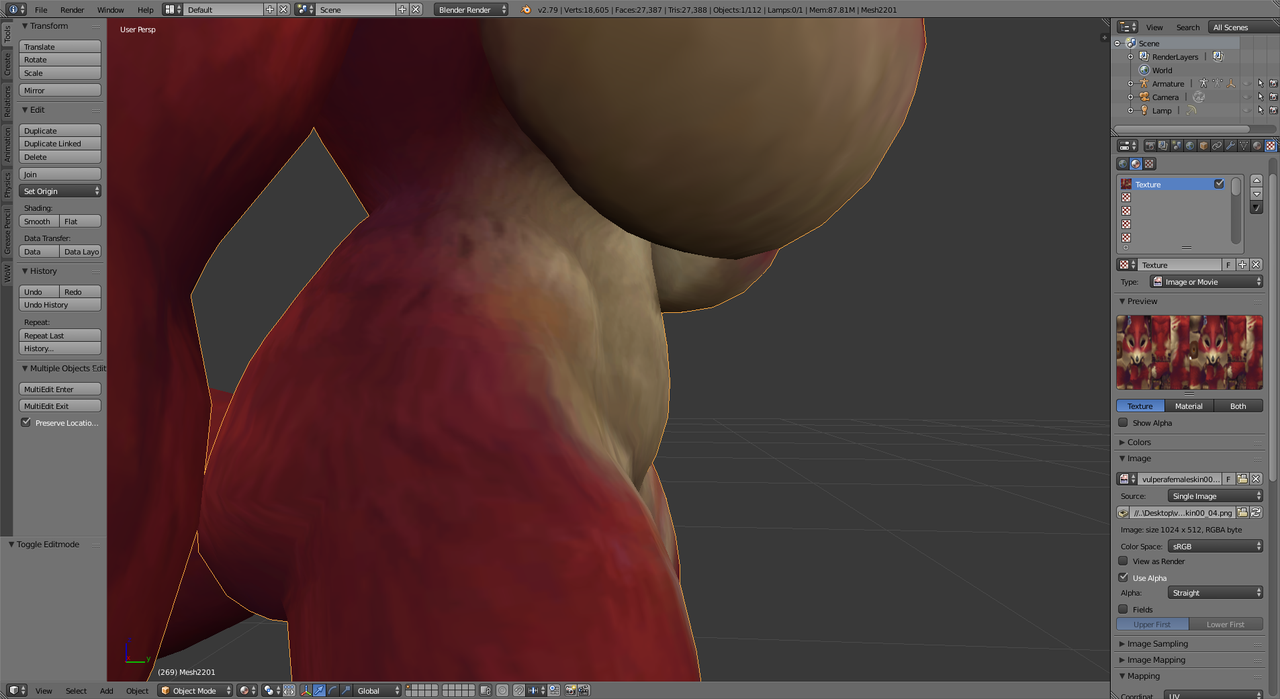Open the Object properties tab icon

[x=1204, y=145]
